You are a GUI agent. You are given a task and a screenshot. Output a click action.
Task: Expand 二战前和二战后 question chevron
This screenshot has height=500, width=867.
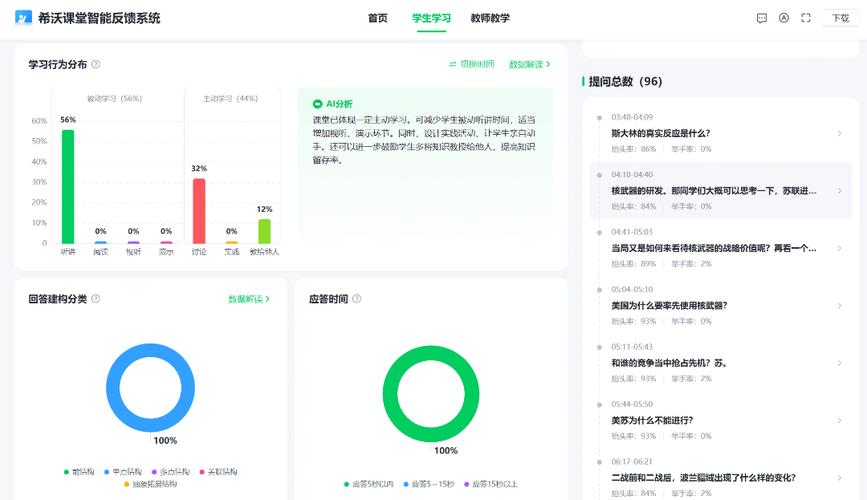(839, 478)
